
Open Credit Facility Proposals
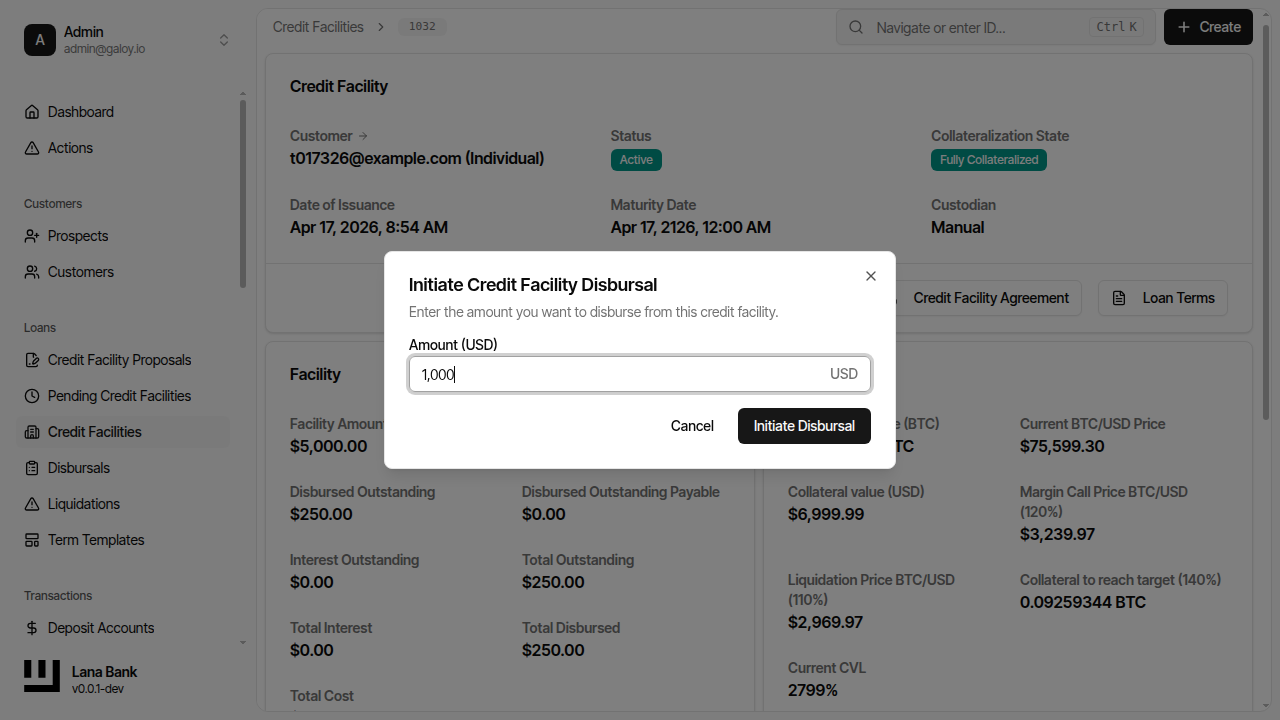coord(121,359)
